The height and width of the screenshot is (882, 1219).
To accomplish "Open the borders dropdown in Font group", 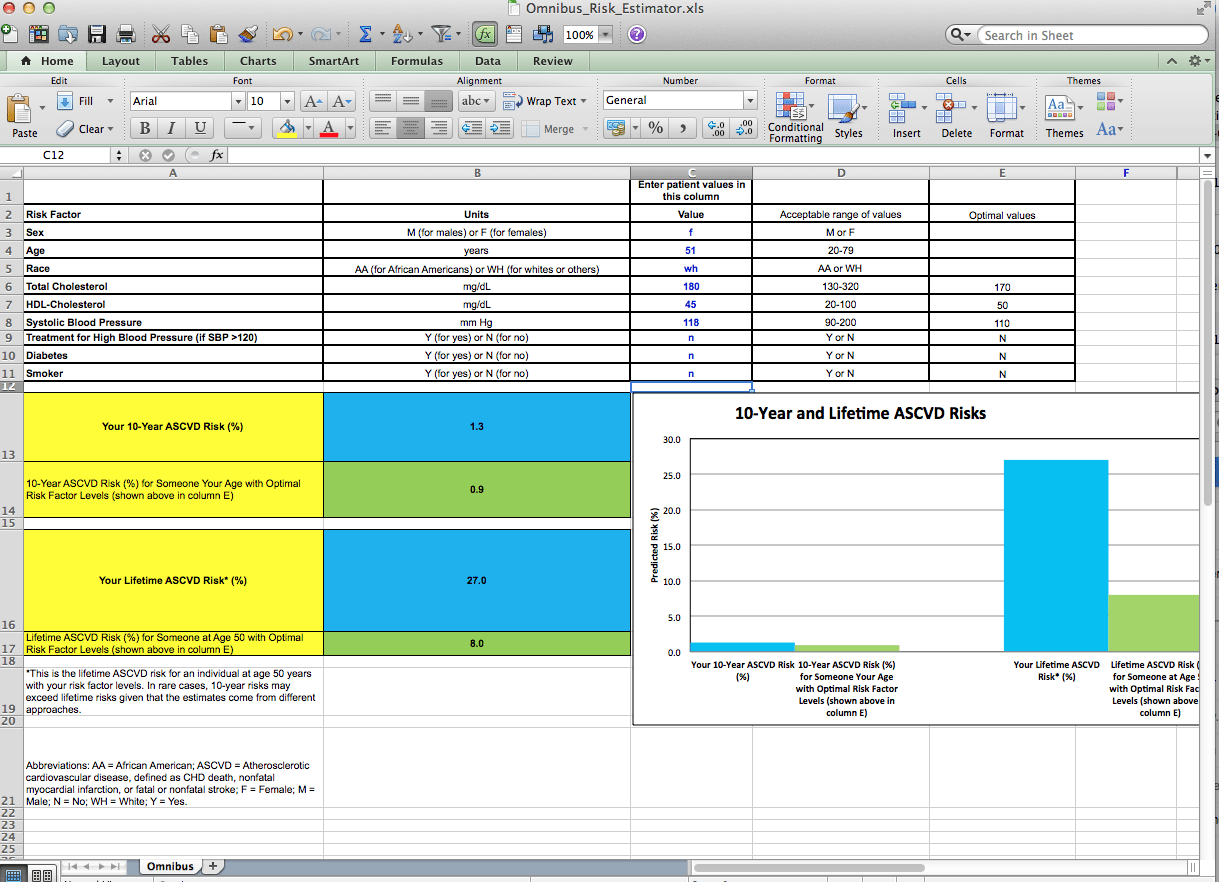I will point(252,128).
